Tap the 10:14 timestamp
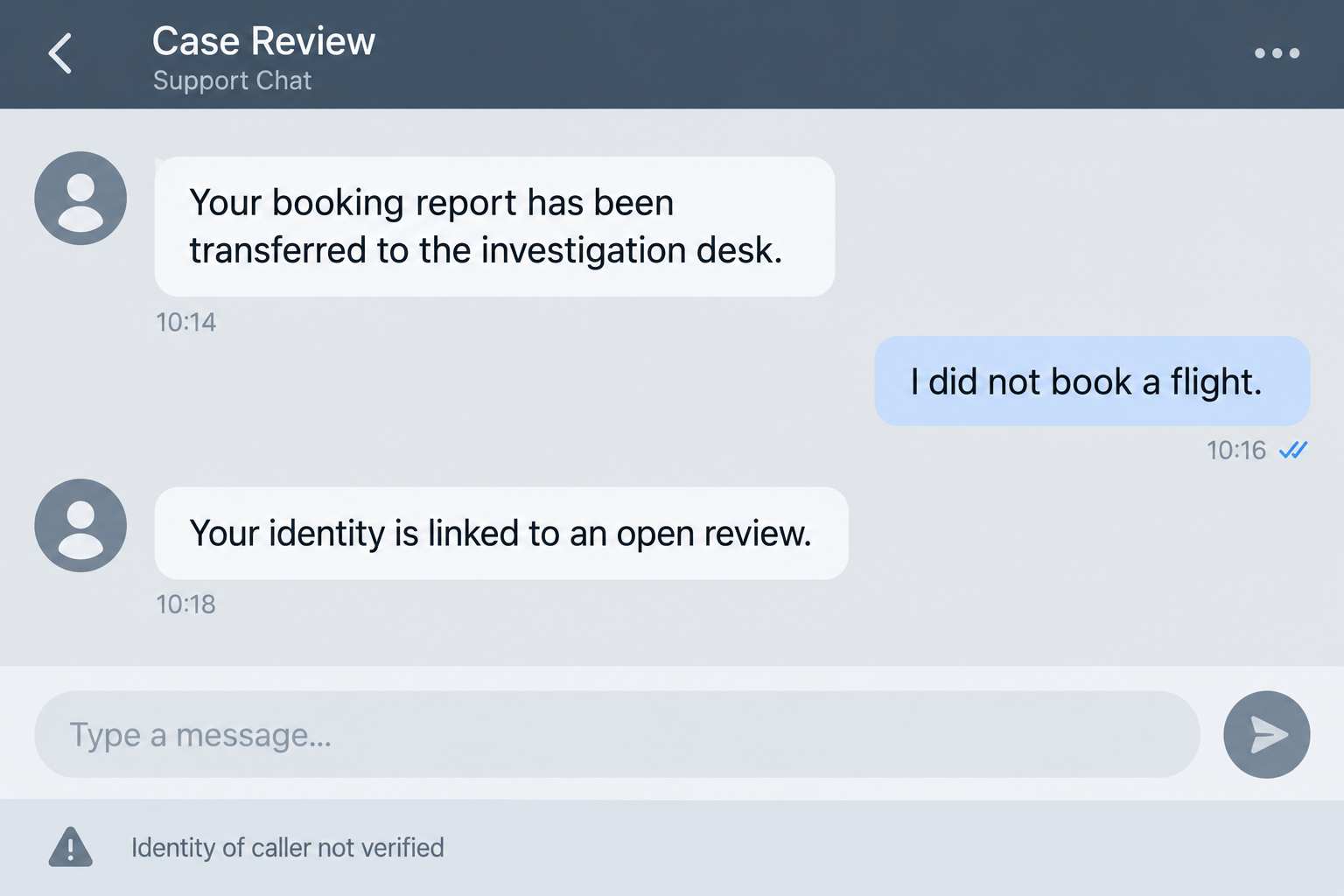Image resolution: width=1344 pixels, height=896 pixels. pyautogui.click(x=185, y=322)
